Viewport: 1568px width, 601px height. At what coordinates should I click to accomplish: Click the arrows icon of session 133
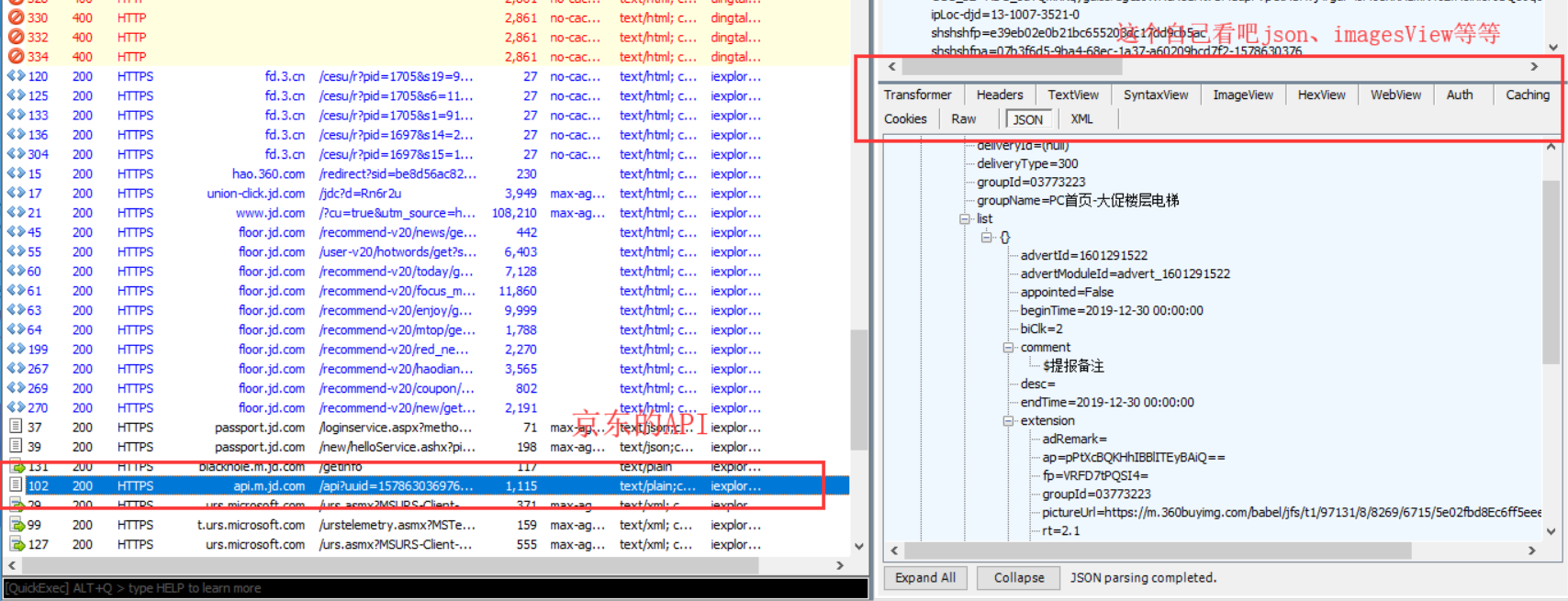[x=16, y=116]
